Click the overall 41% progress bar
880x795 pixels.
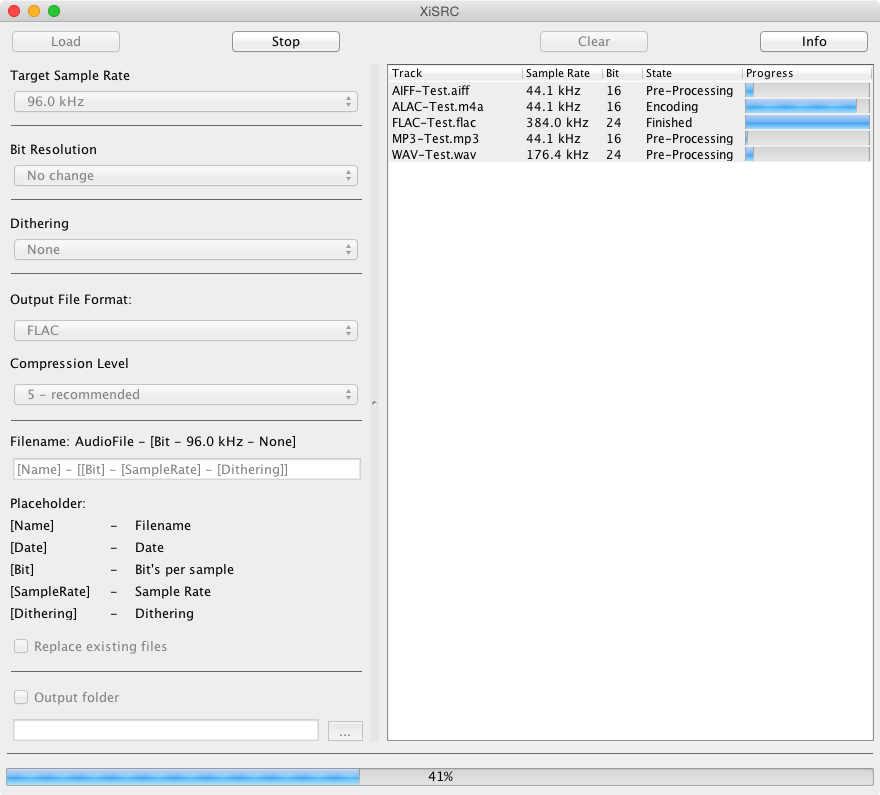[440, 776]
